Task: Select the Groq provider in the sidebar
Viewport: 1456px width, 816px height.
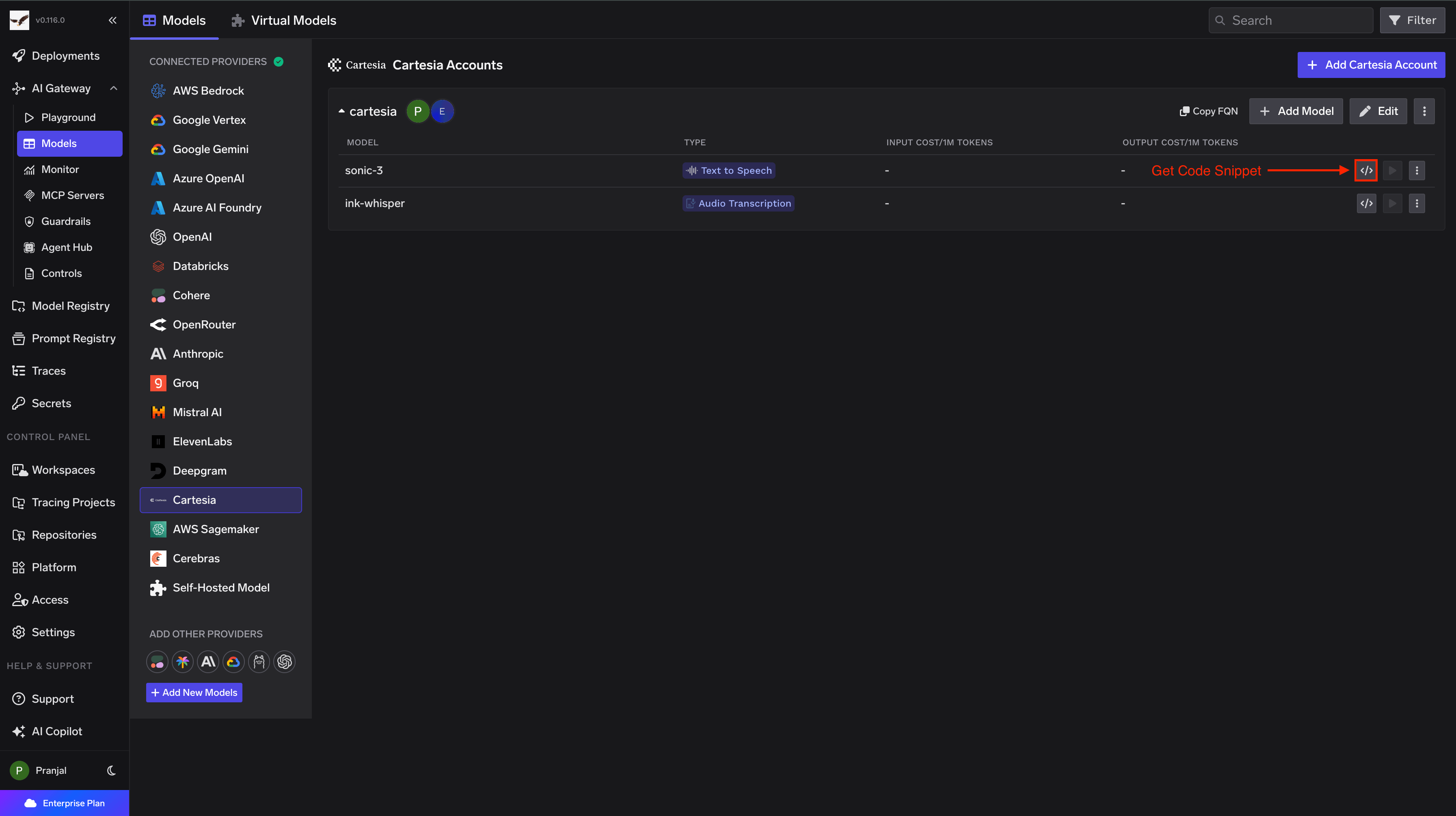Action: point(186,382)
